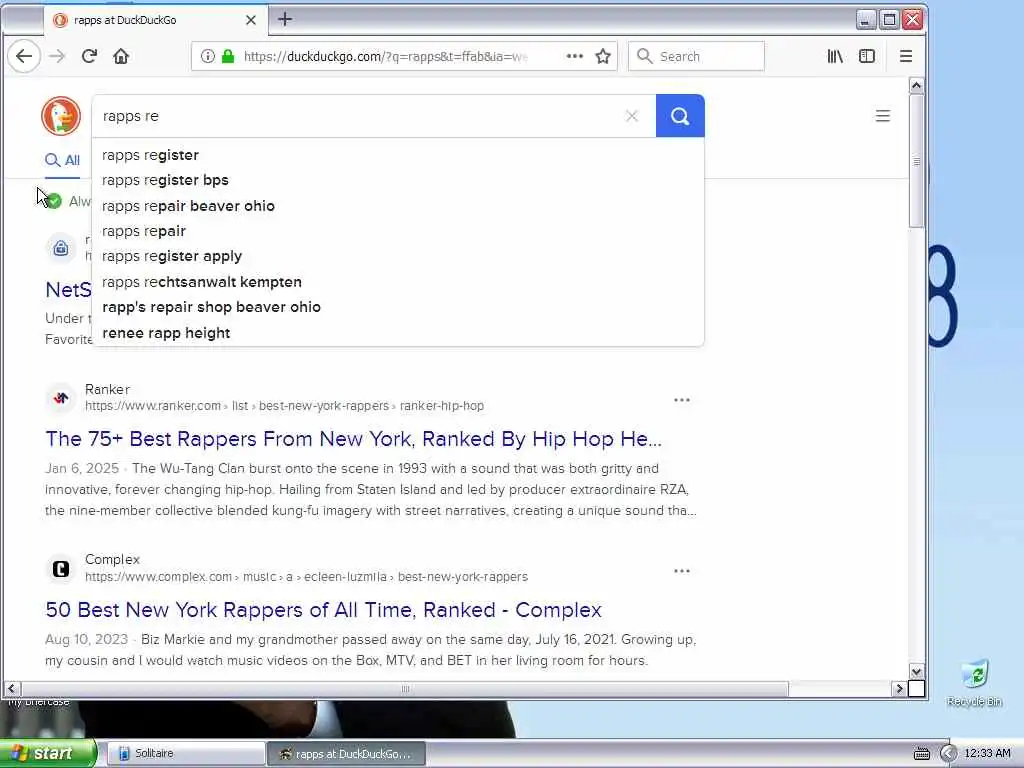Choose suggestion rapps register
Screen dimensions: 1024x768
pyautogui.click(x=398, y=155)
